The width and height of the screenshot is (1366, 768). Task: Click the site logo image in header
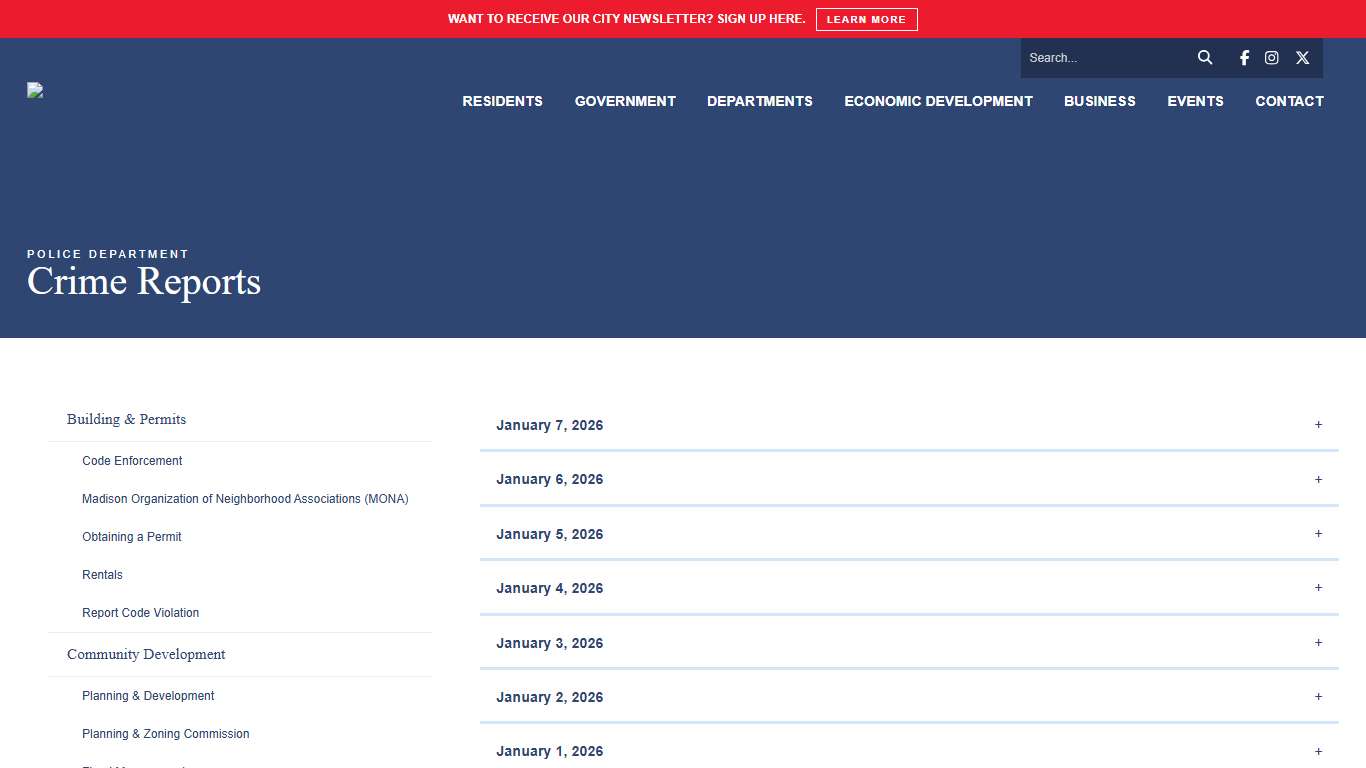click(35, 91)
